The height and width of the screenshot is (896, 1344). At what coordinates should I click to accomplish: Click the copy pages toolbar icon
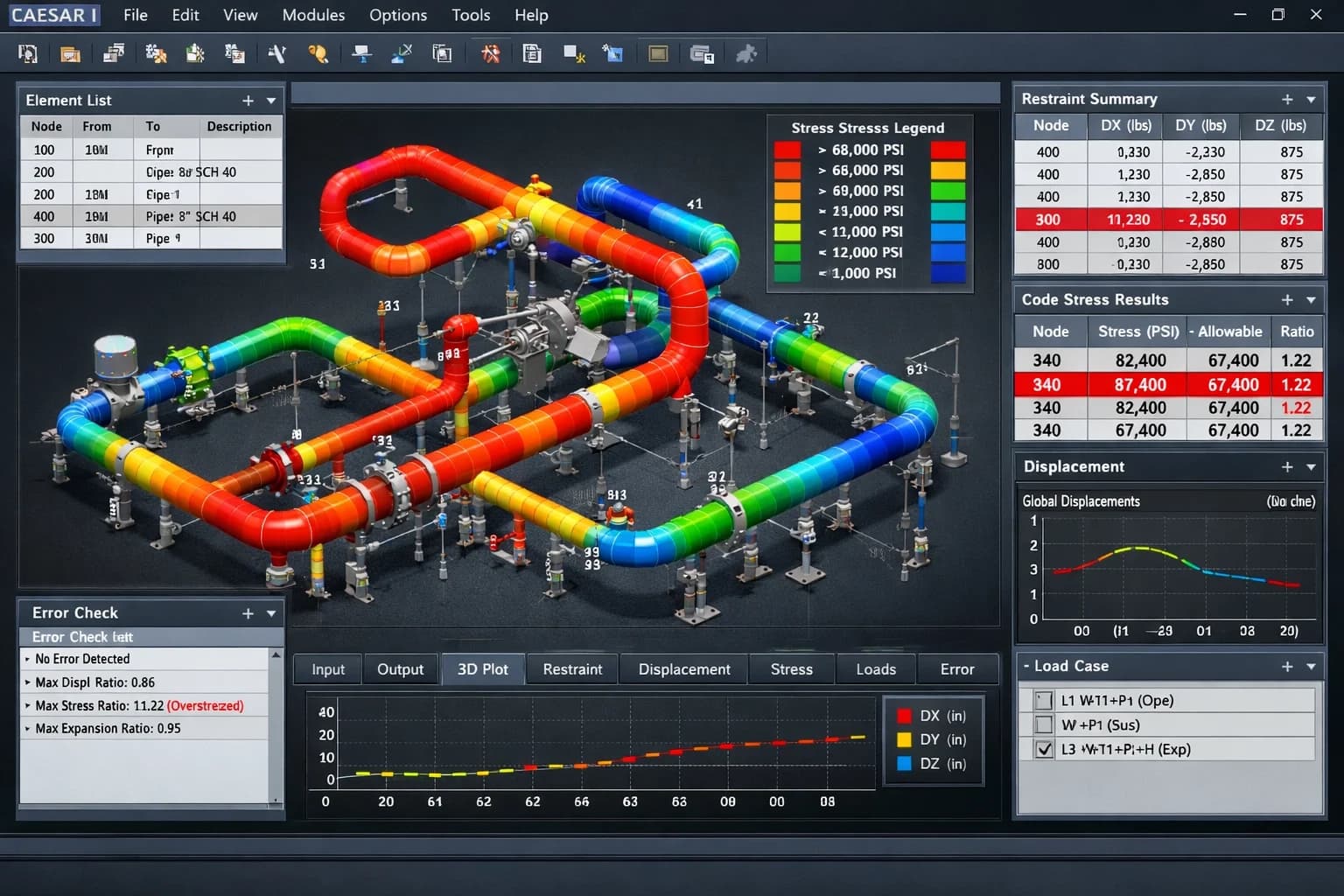point(443,54)
